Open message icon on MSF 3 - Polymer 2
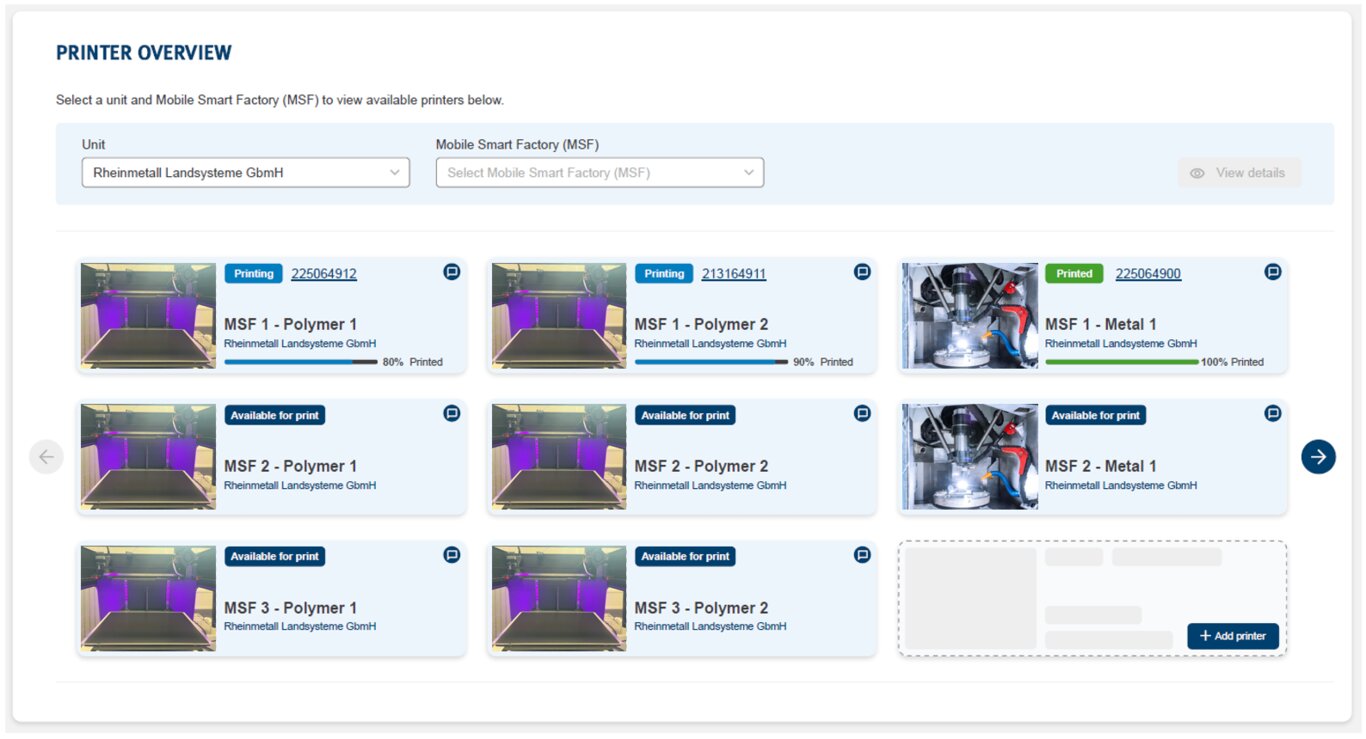 (x=862, y=555)
